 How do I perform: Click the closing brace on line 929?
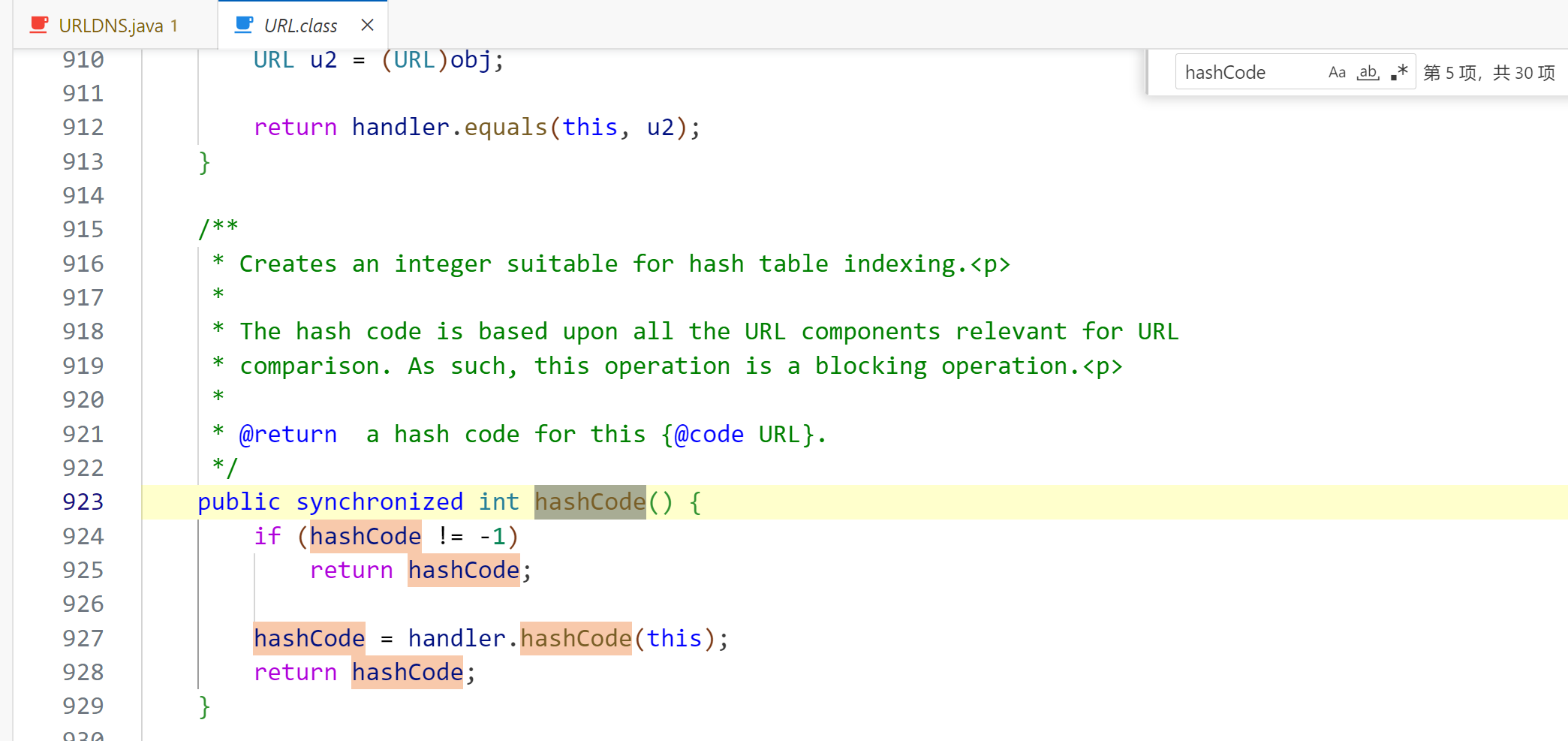coord(204,706)
